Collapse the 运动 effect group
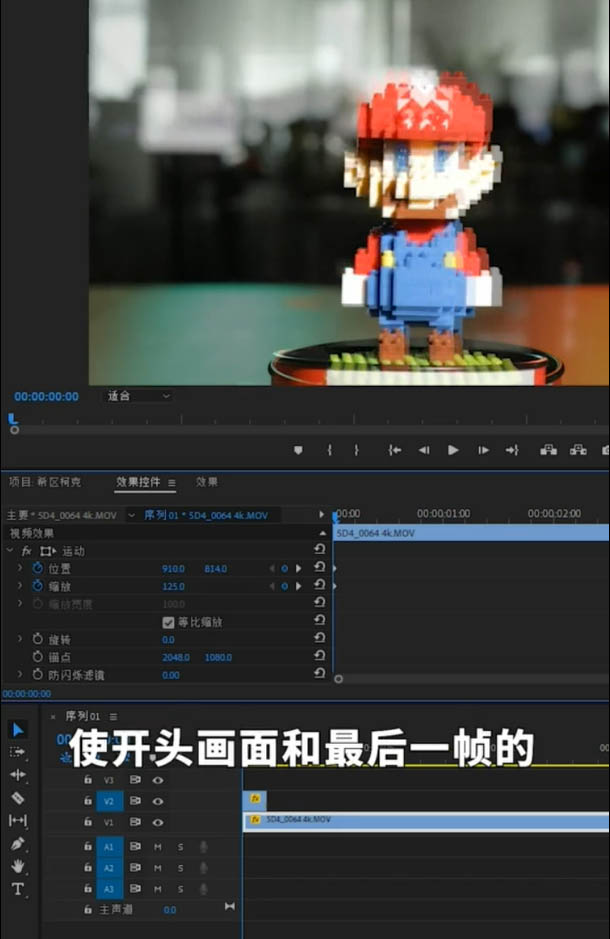This screenshot has width=610, height=939. [x=10, y=550]
